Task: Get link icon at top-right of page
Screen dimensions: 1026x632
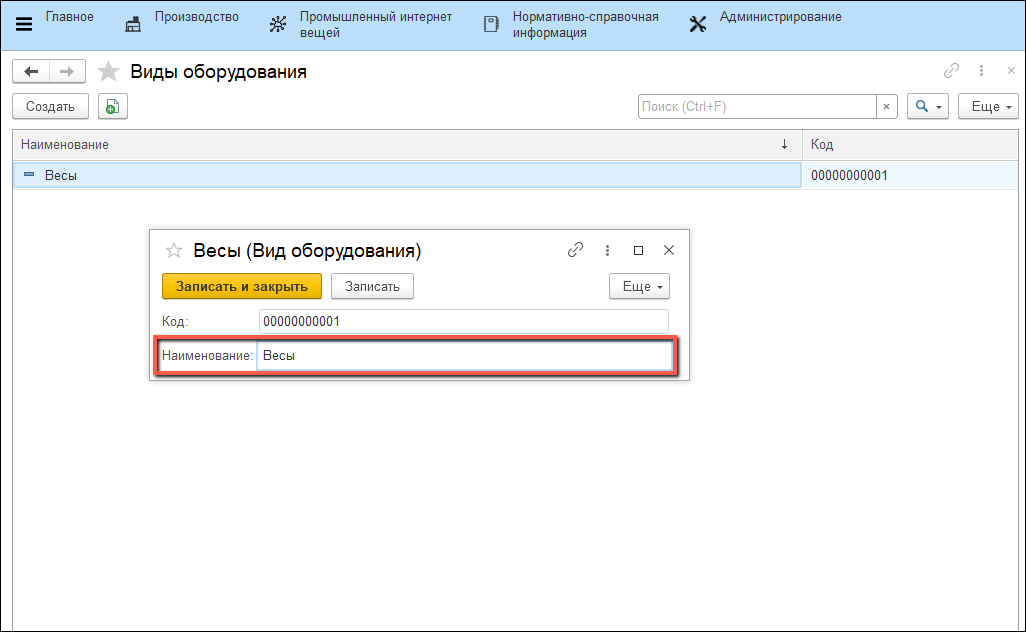Action: click(x=951, y=71)
